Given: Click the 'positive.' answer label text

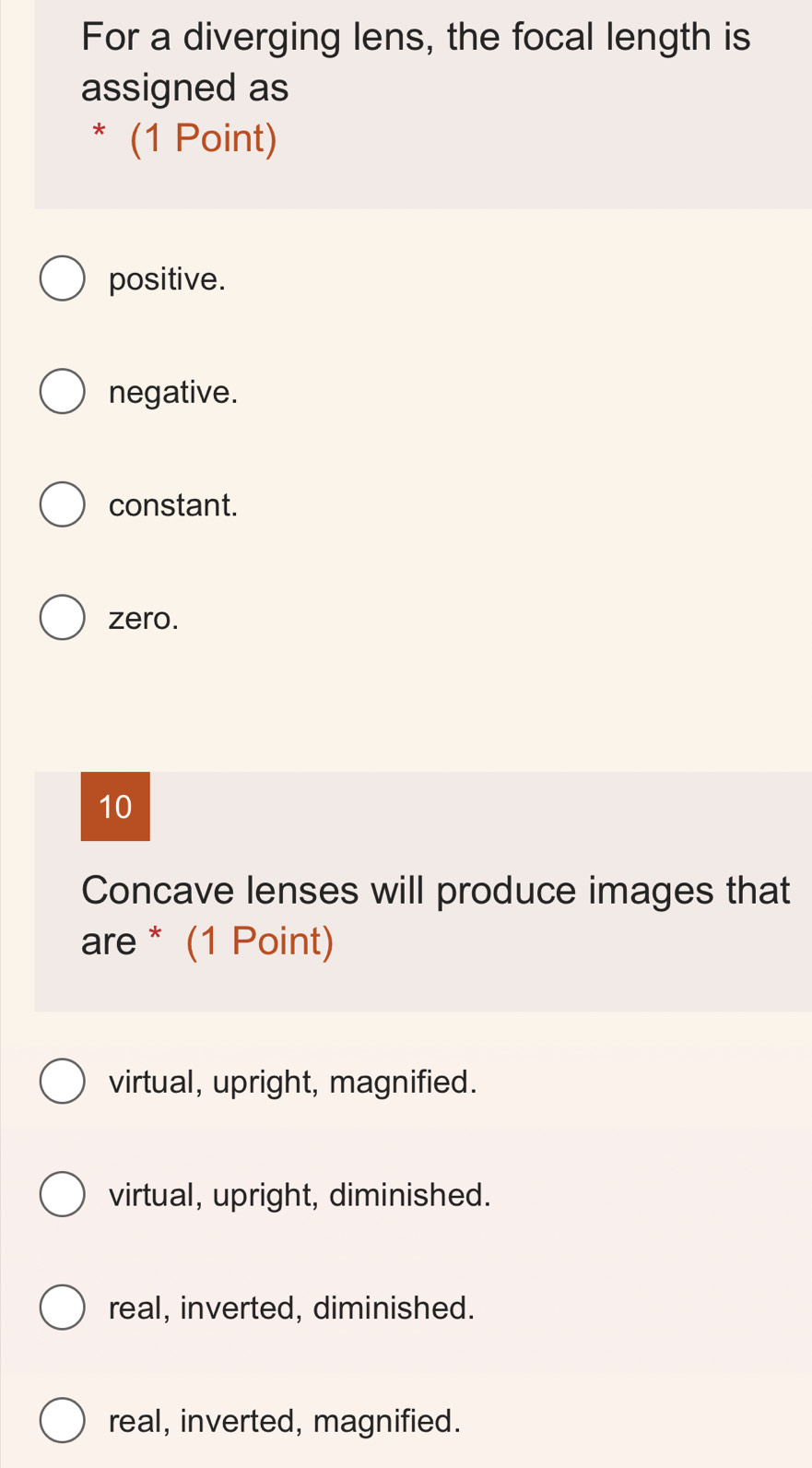Looking at the screenshot, I should (167, 278).
